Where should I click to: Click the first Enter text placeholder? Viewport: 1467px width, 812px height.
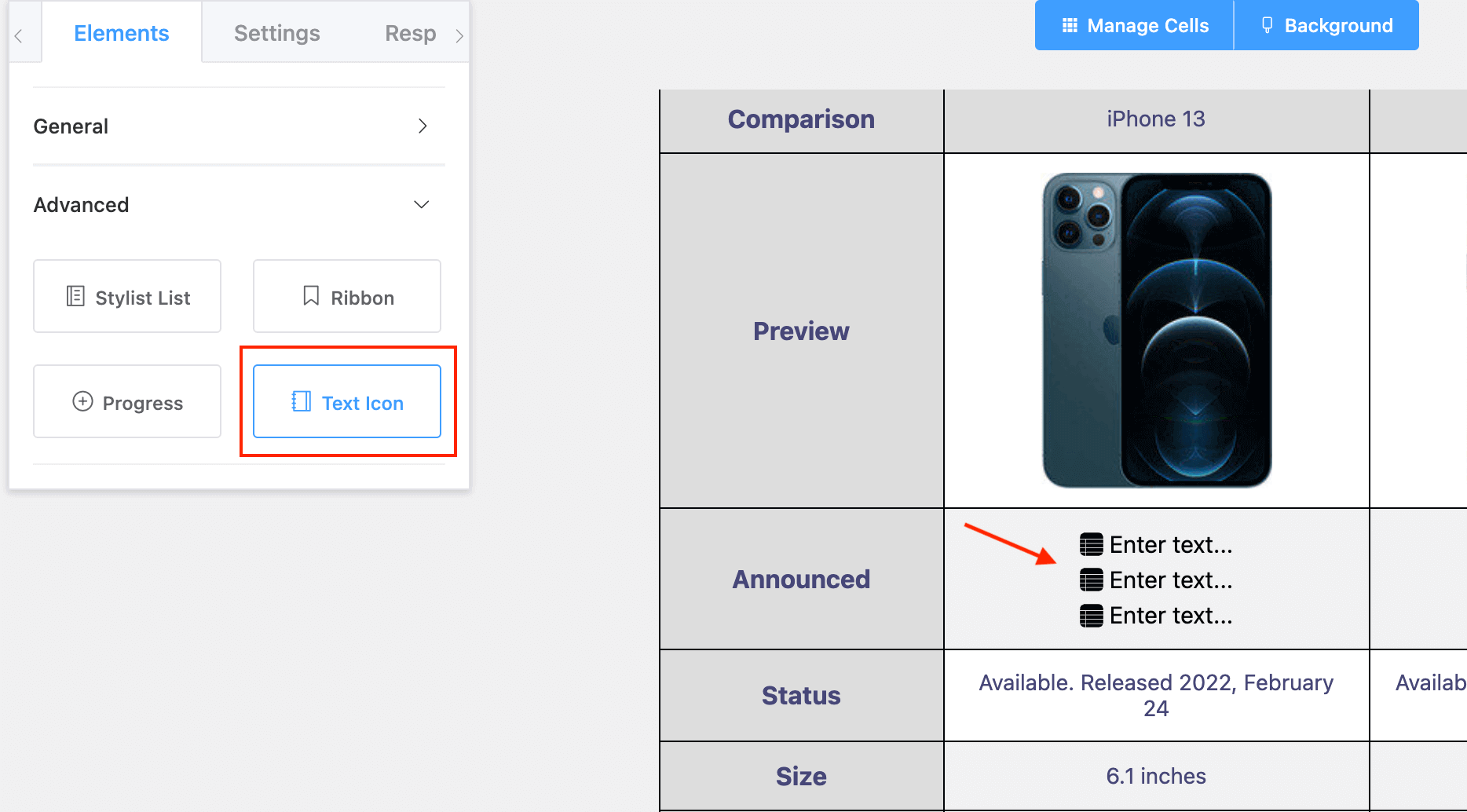tap(1170, 544)
